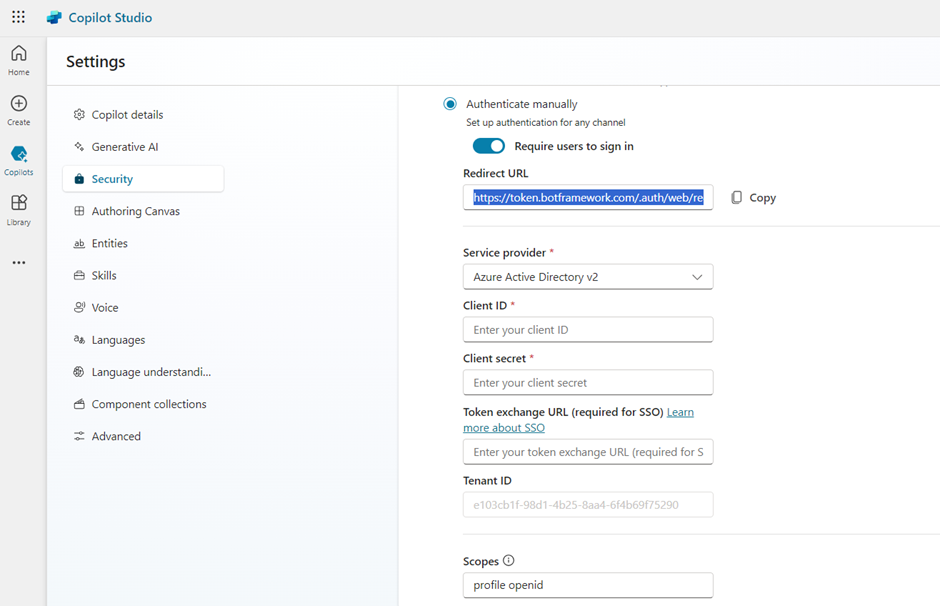Open Authoring Canvas settings

(x=135, y=211)
